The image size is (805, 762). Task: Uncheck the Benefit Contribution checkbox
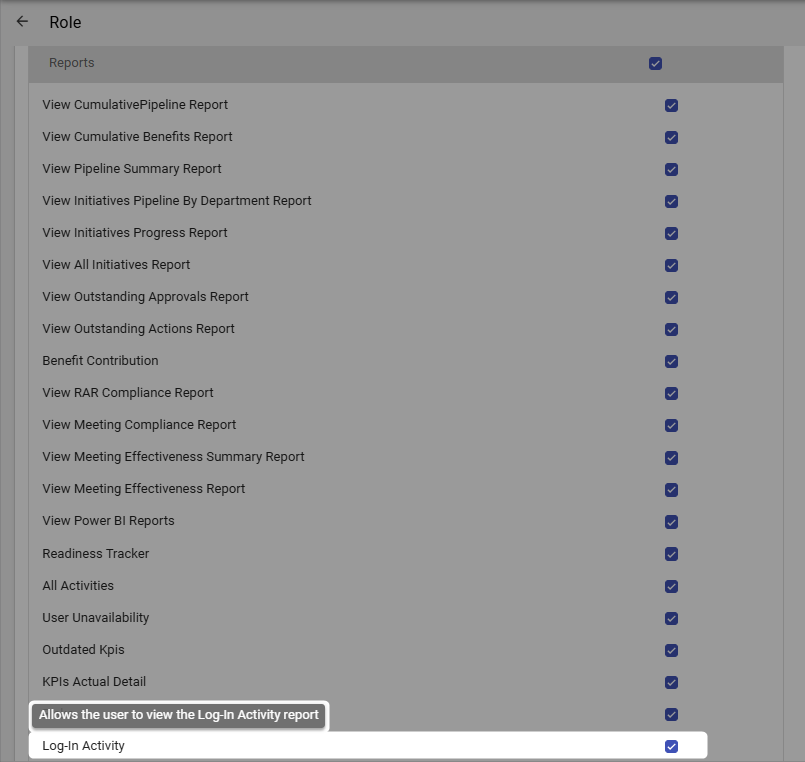click(671, 361)
